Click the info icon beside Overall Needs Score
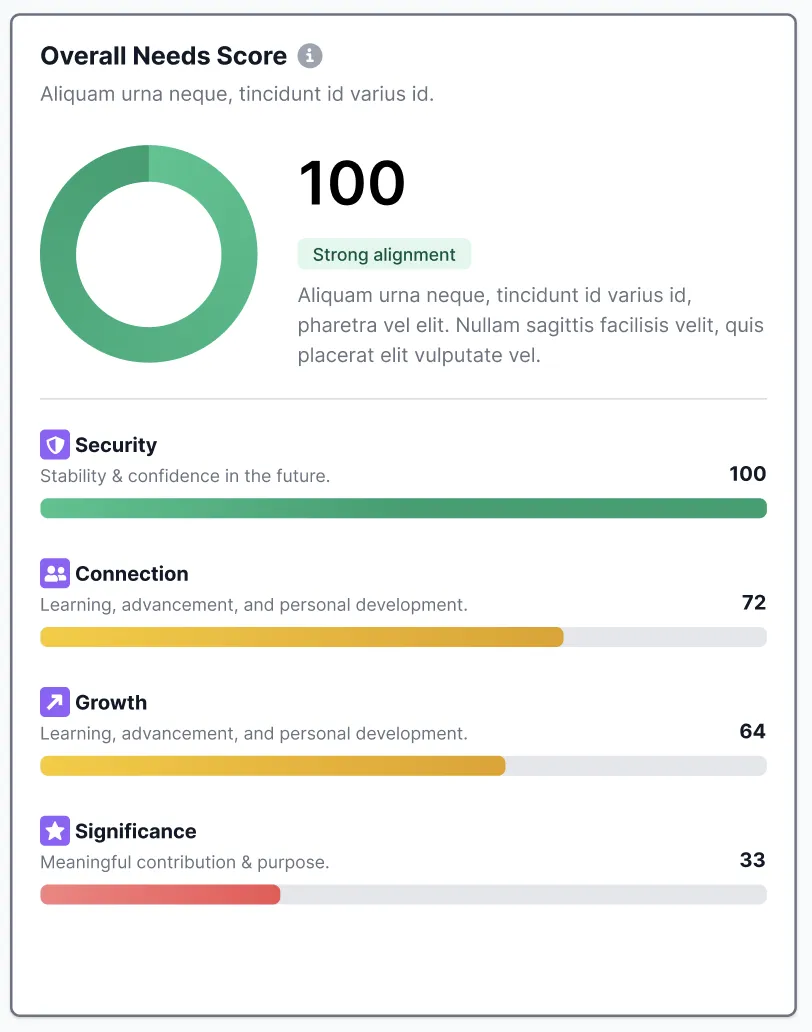The height and width of the screenshot is (1032, 812). click(x=310, y=56)
